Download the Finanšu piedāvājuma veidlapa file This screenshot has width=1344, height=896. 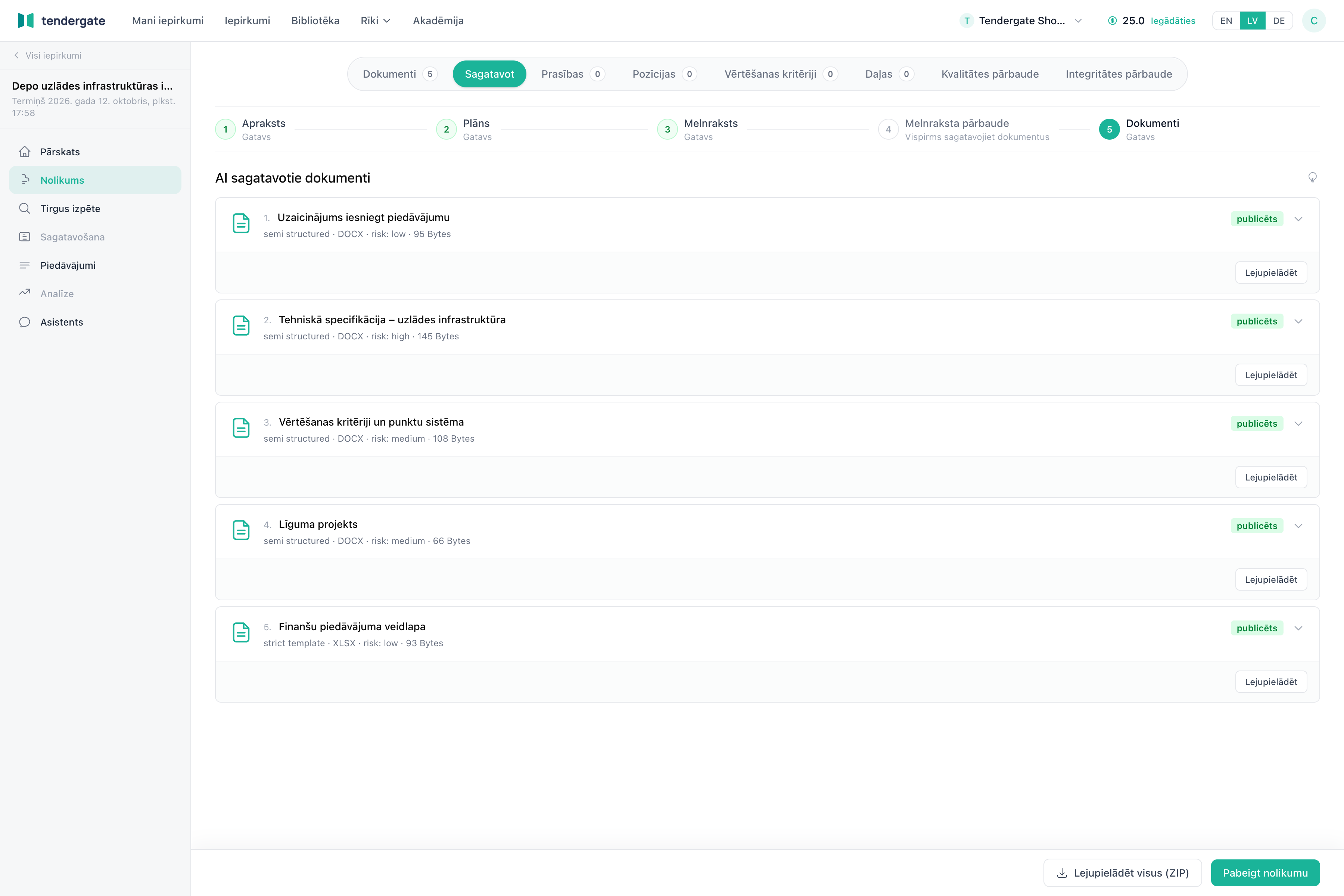click(x=1271, y=682)
